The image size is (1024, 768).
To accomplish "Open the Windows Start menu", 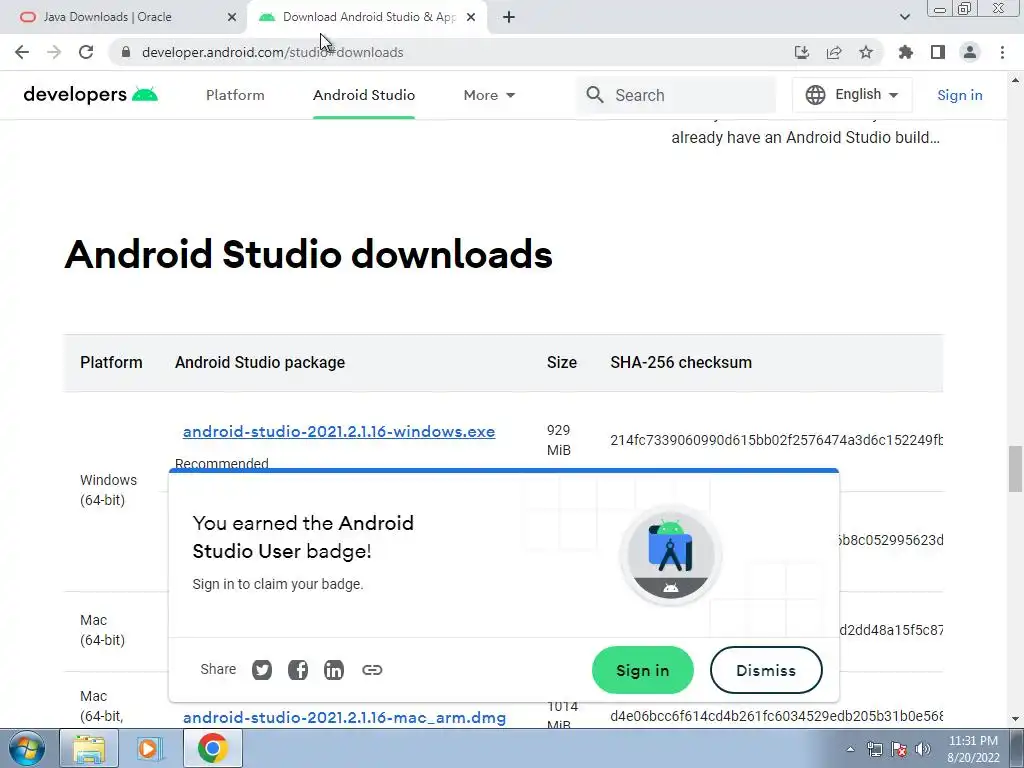I will pos(26,748).
